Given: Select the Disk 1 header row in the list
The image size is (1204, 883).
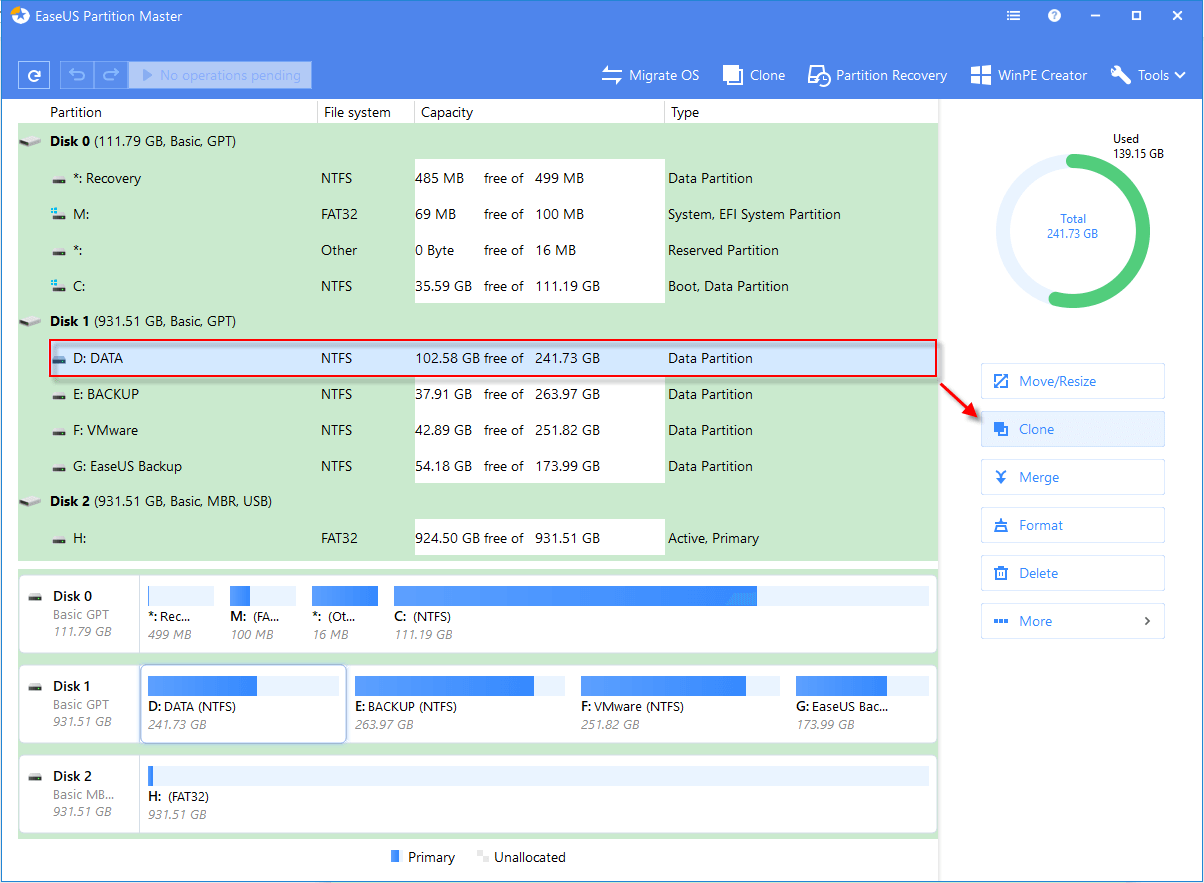Looking at the screenshot, I should (478, 321).
